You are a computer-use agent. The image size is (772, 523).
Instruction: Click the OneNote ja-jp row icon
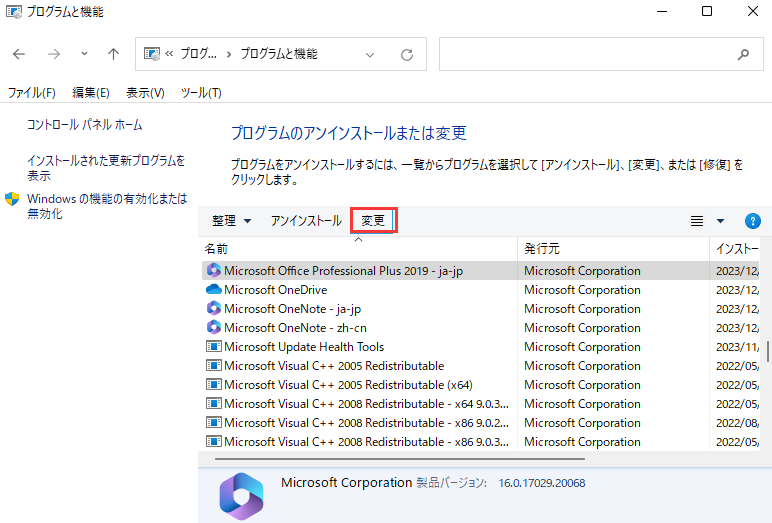[x=214, y=308]
